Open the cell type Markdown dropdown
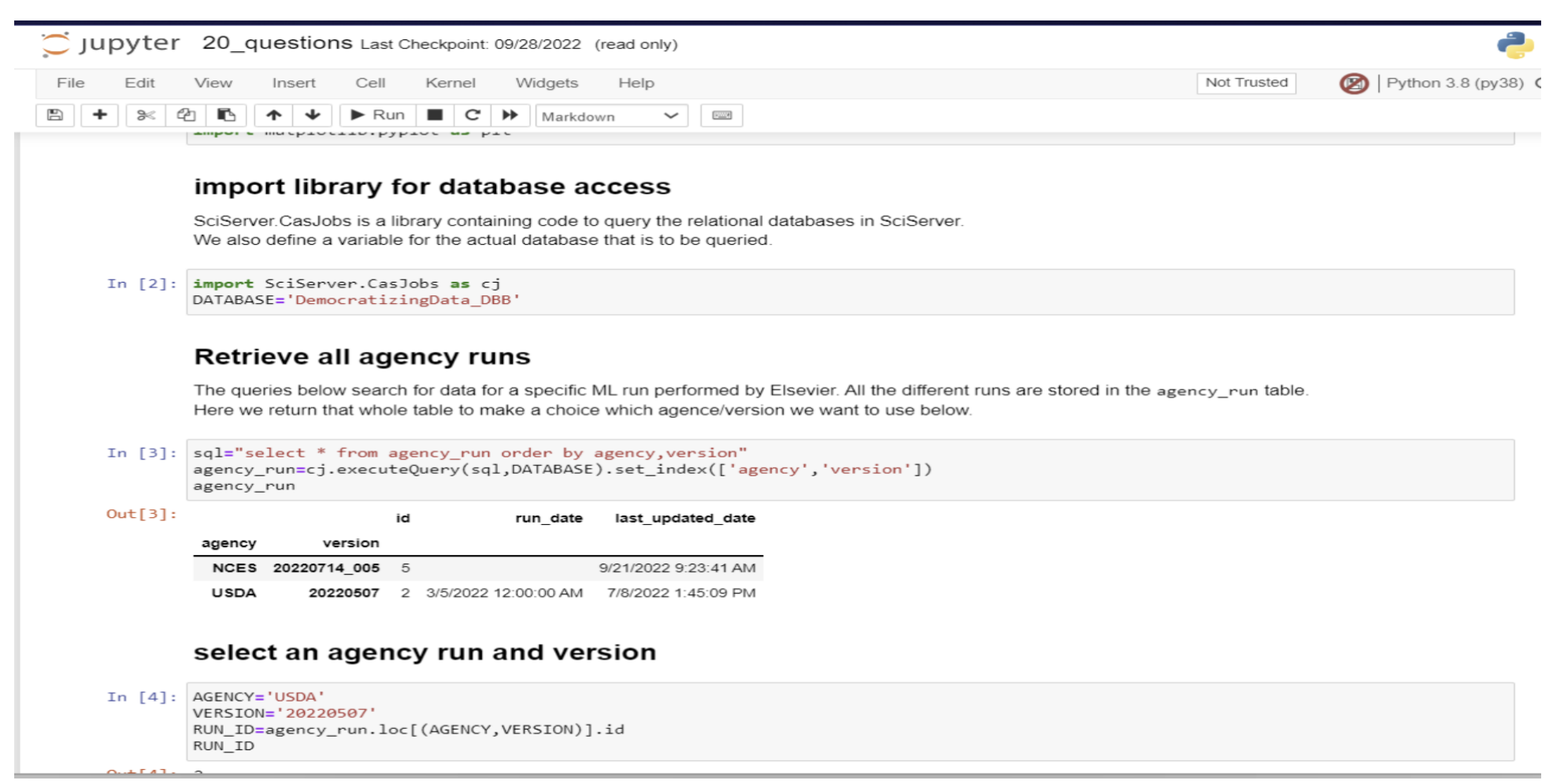Image resolution: width=1553 pixels, height=784 pixels. (611, 116)
